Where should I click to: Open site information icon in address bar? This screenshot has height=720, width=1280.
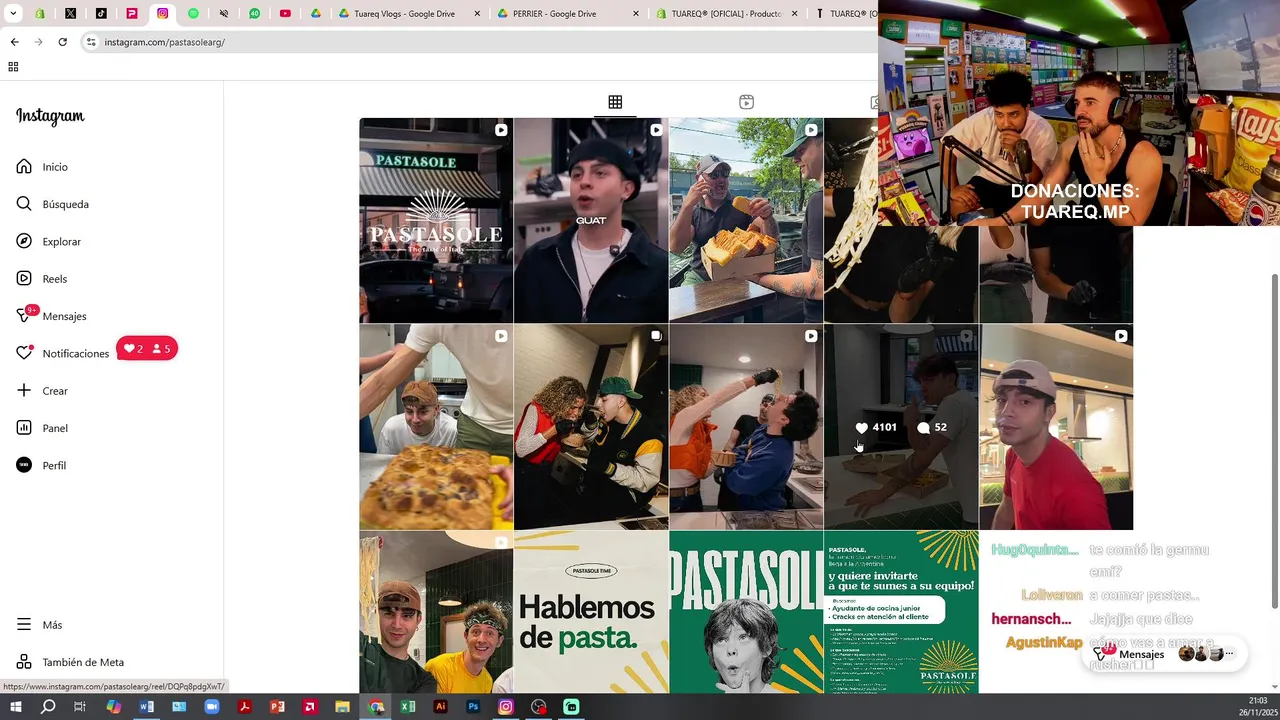[x=91, y=42]
